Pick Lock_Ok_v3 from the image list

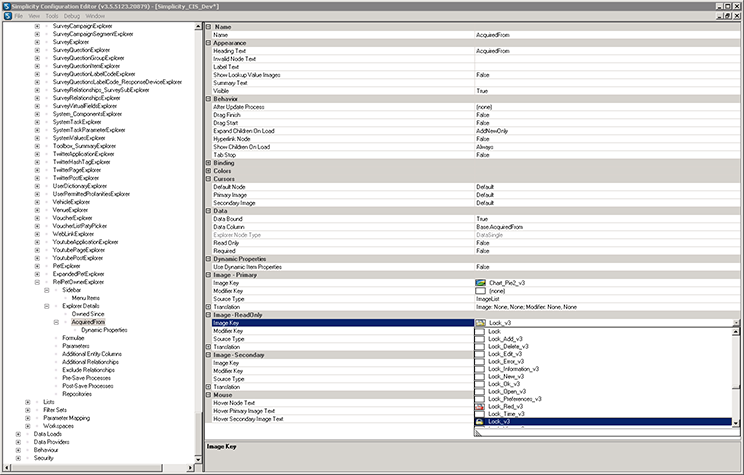[x=504, y=384]
